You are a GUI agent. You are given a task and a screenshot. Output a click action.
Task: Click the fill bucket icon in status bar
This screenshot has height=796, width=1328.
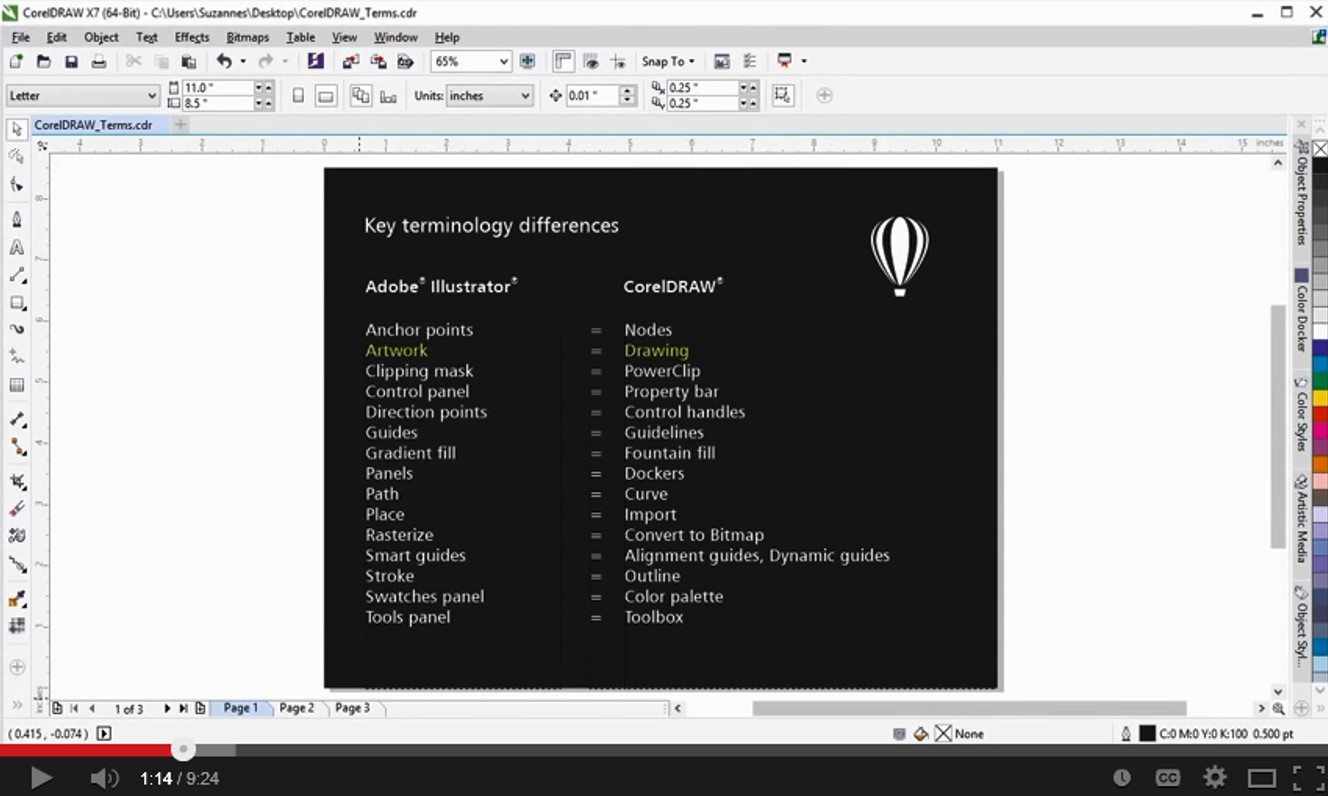[921, 734]
